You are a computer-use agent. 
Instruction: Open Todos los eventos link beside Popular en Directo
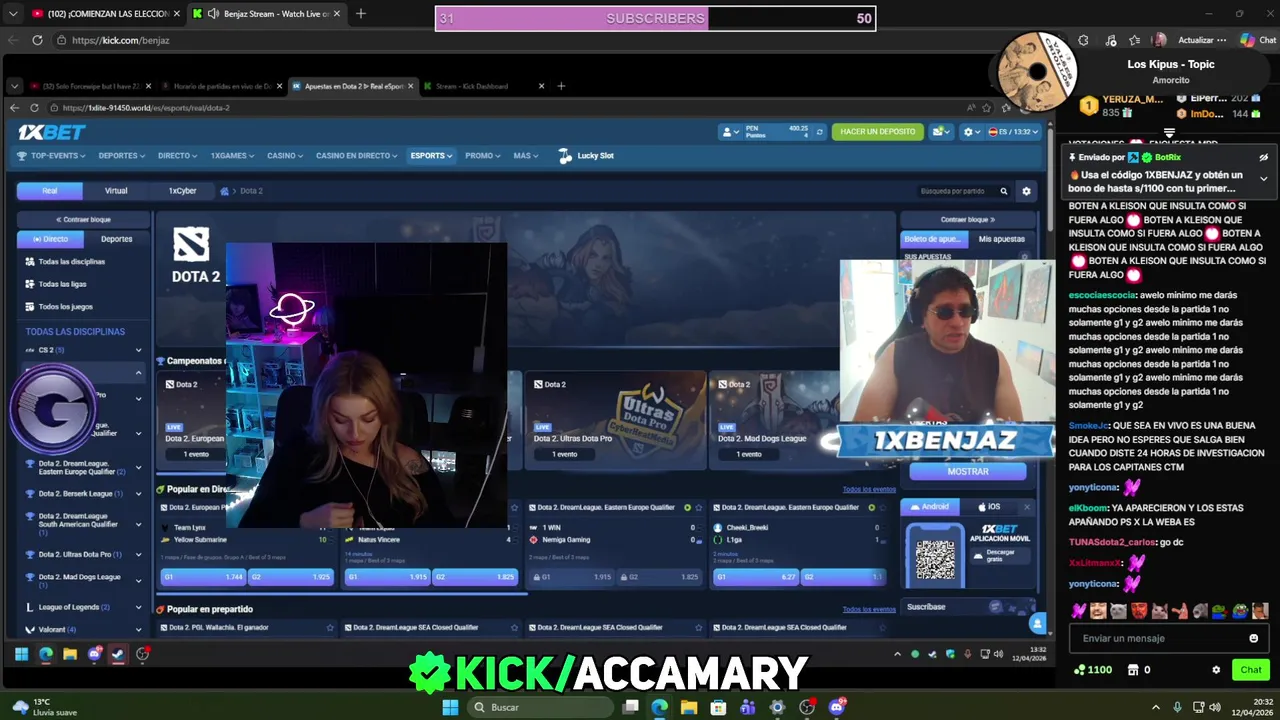pyautogui.click(x=869, y=490)
